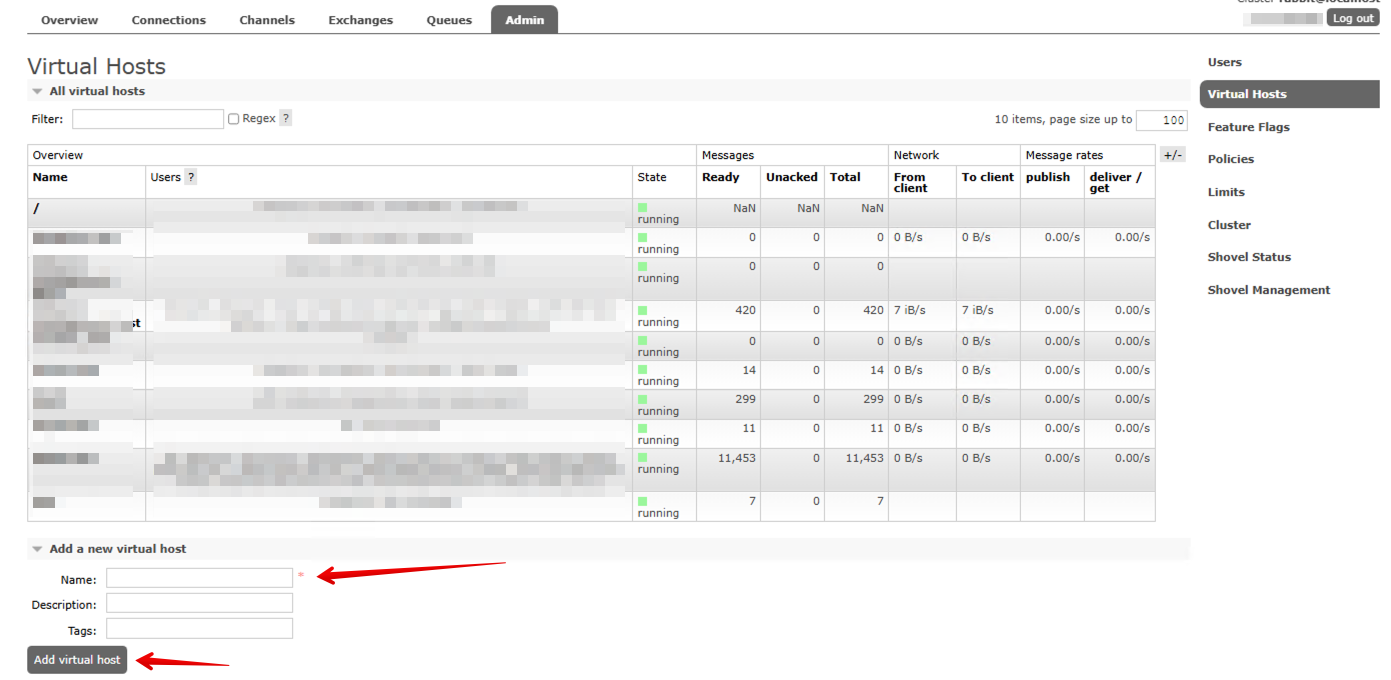
Task: Open Users in the admin sidebar
Action: pos(1224,62)
